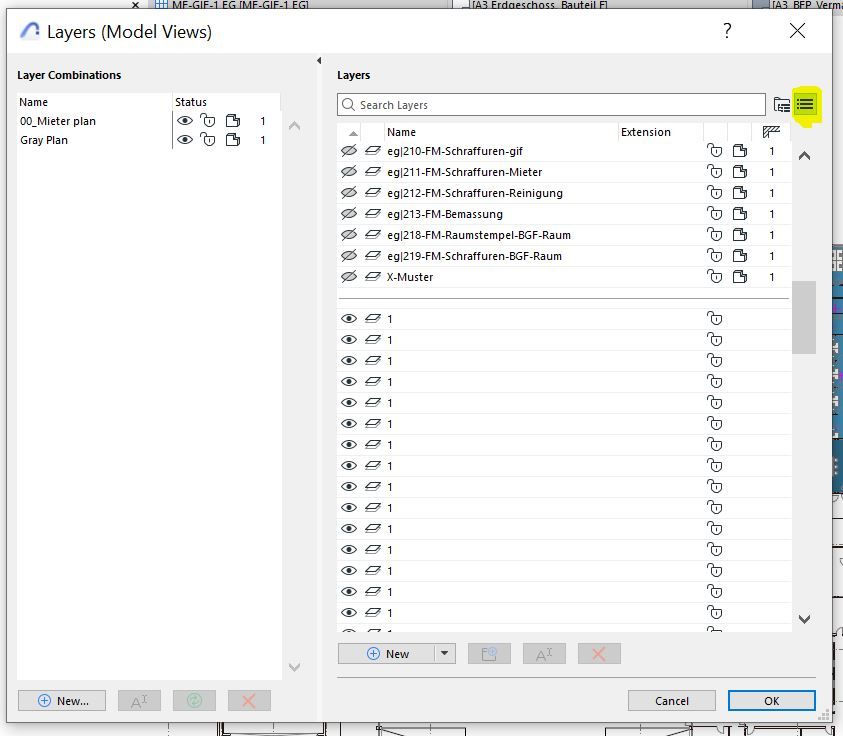
Task: Click intersection group column header icon
Action: pyautogui.click(x=771, y=132)
